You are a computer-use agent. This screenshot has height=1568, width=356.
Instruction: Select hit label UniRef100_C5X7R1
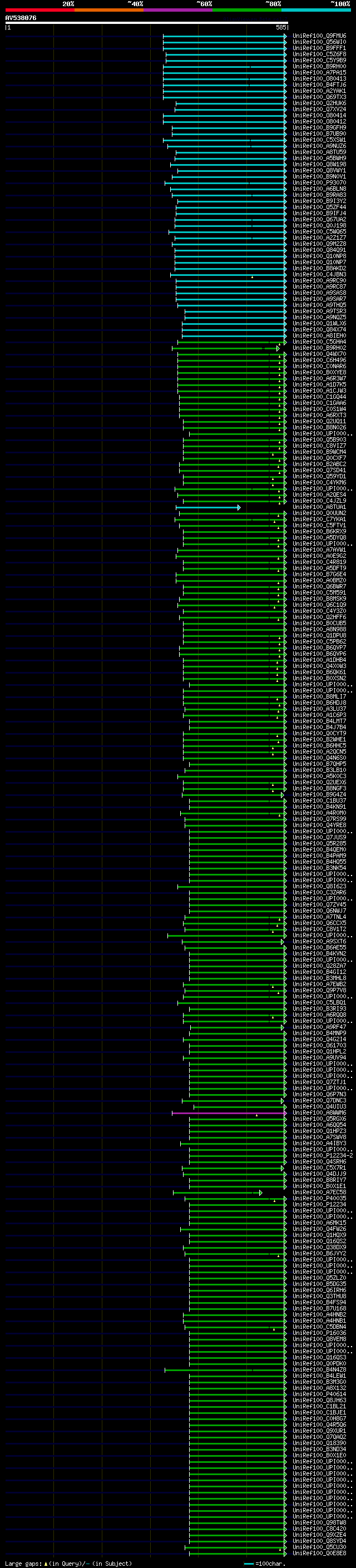(x=319, y=1168)
